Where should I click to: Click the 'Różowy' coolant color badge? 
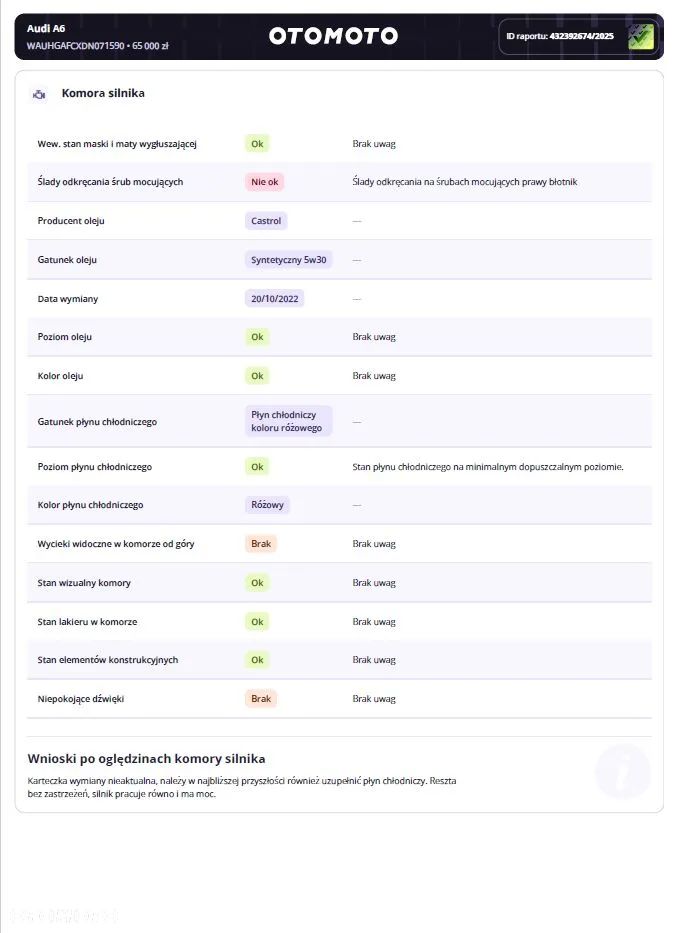click(267, 505)
